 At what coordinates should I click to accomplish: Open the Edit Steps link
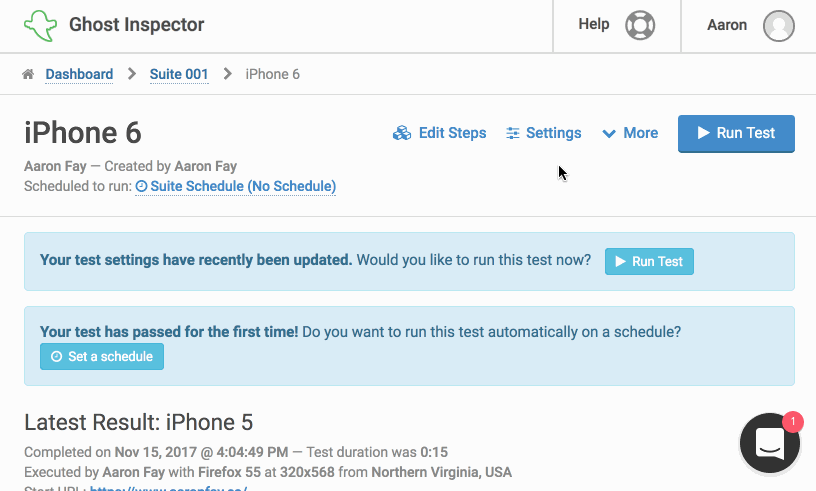(x=440, y=133)
